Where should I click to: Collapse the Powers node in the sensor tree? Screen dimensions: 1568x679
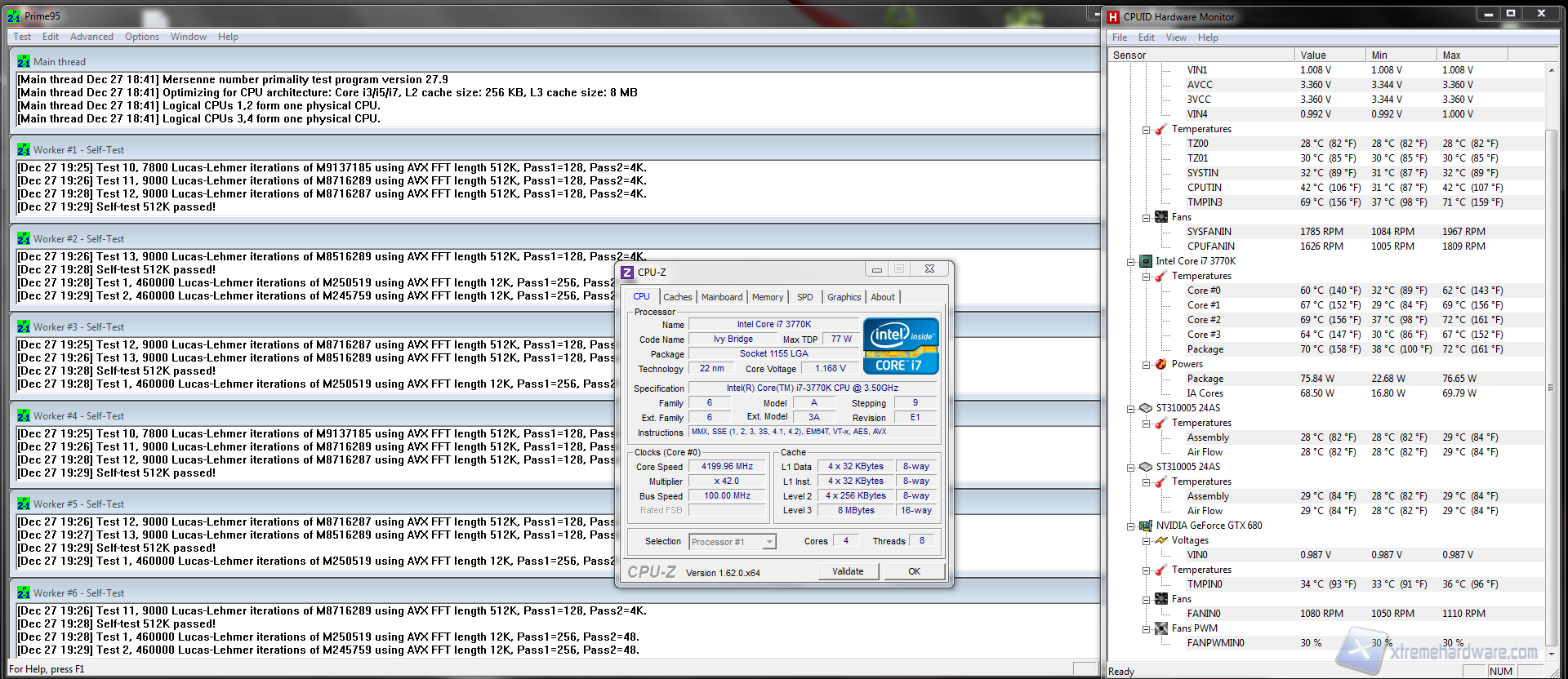[1147, 365]
